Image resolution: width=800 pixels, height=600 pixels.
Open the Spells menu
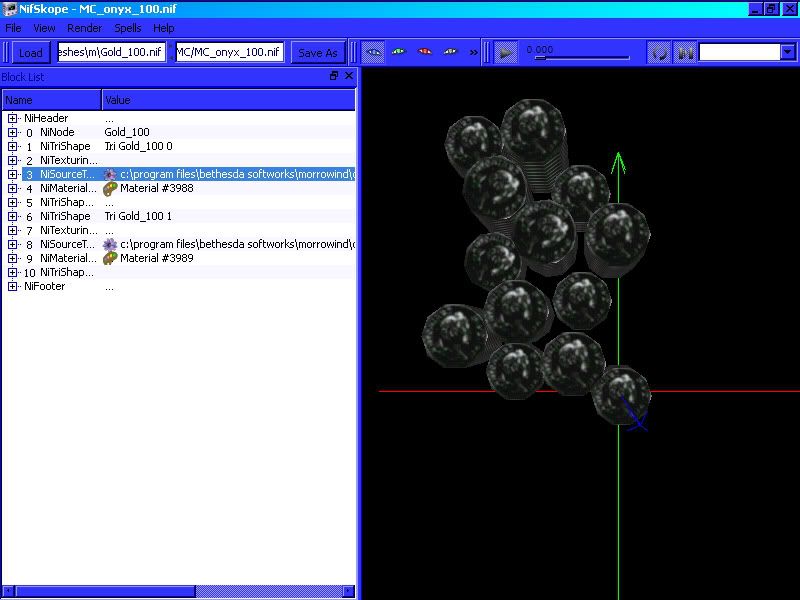tap(128, 28)
